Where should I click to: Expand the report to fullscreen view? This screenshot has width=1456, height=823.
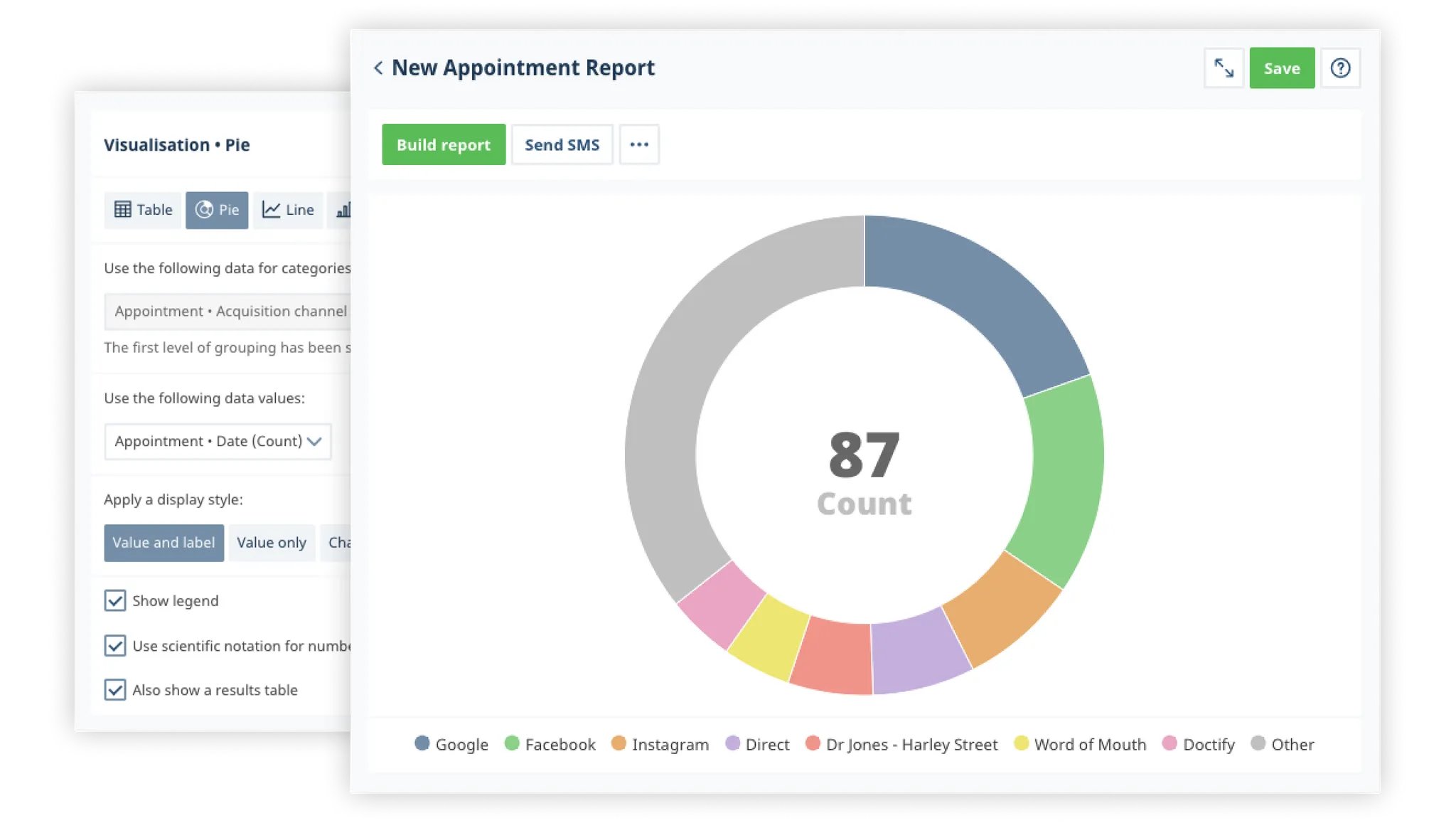click(1224, 68)
